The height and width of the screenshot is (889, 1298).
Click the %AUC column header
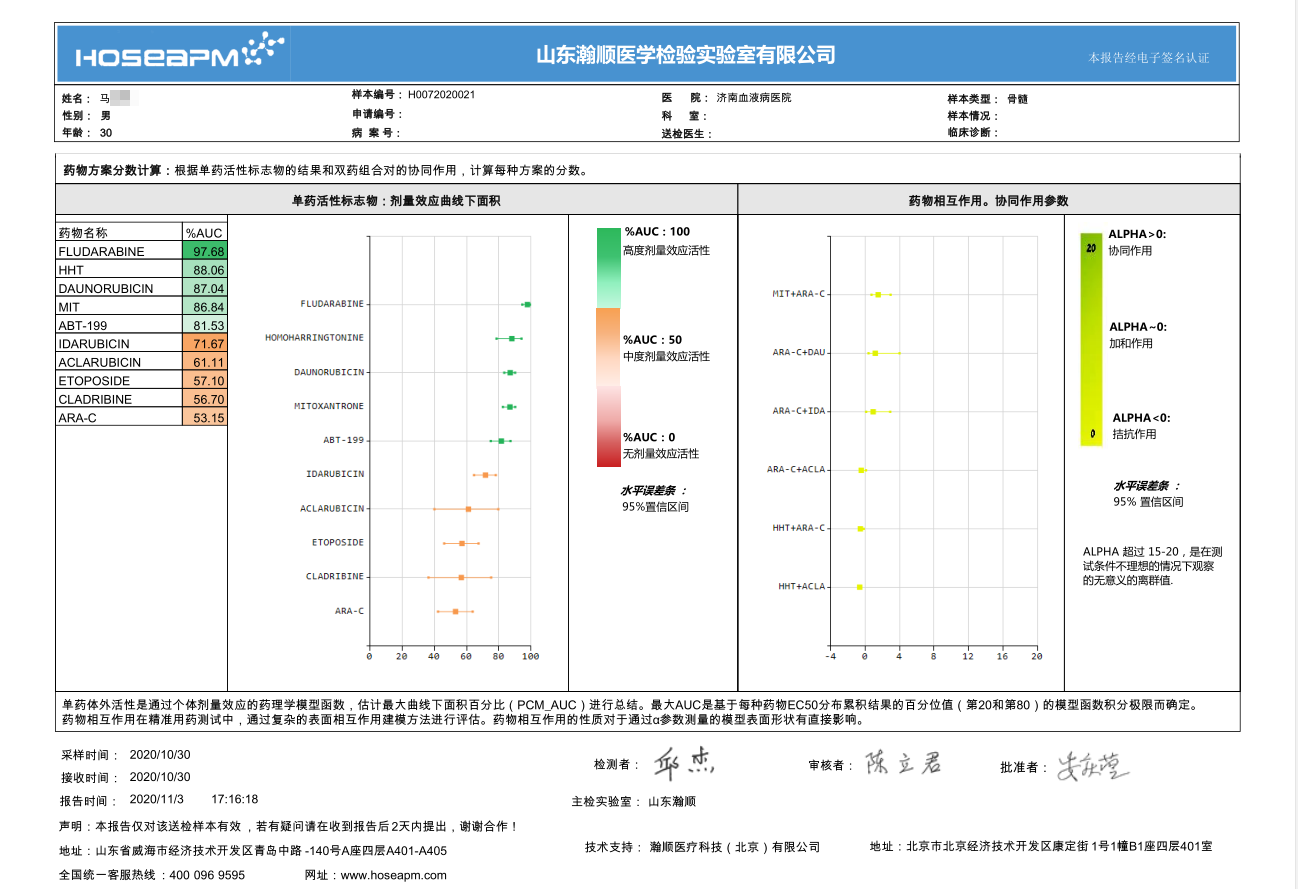point(204,233)
